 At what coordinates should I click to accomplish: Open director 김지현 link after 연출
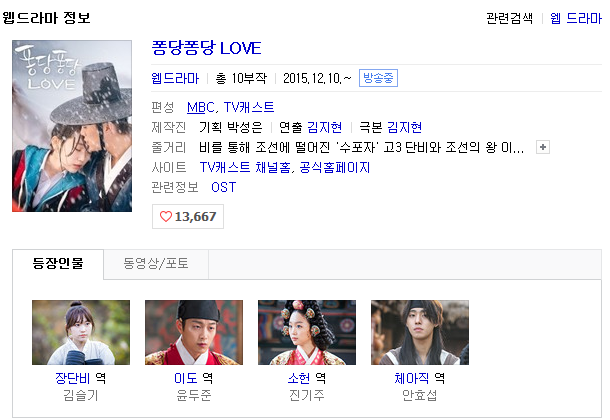click(324, 127)
